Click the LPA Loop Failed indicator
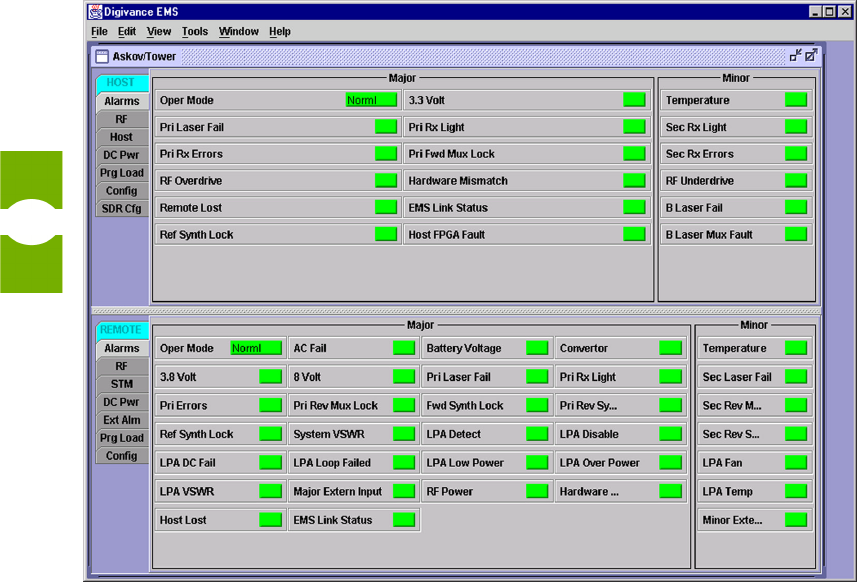The height and width of the screenshot is (582, 857). click(x=404, y=462)
